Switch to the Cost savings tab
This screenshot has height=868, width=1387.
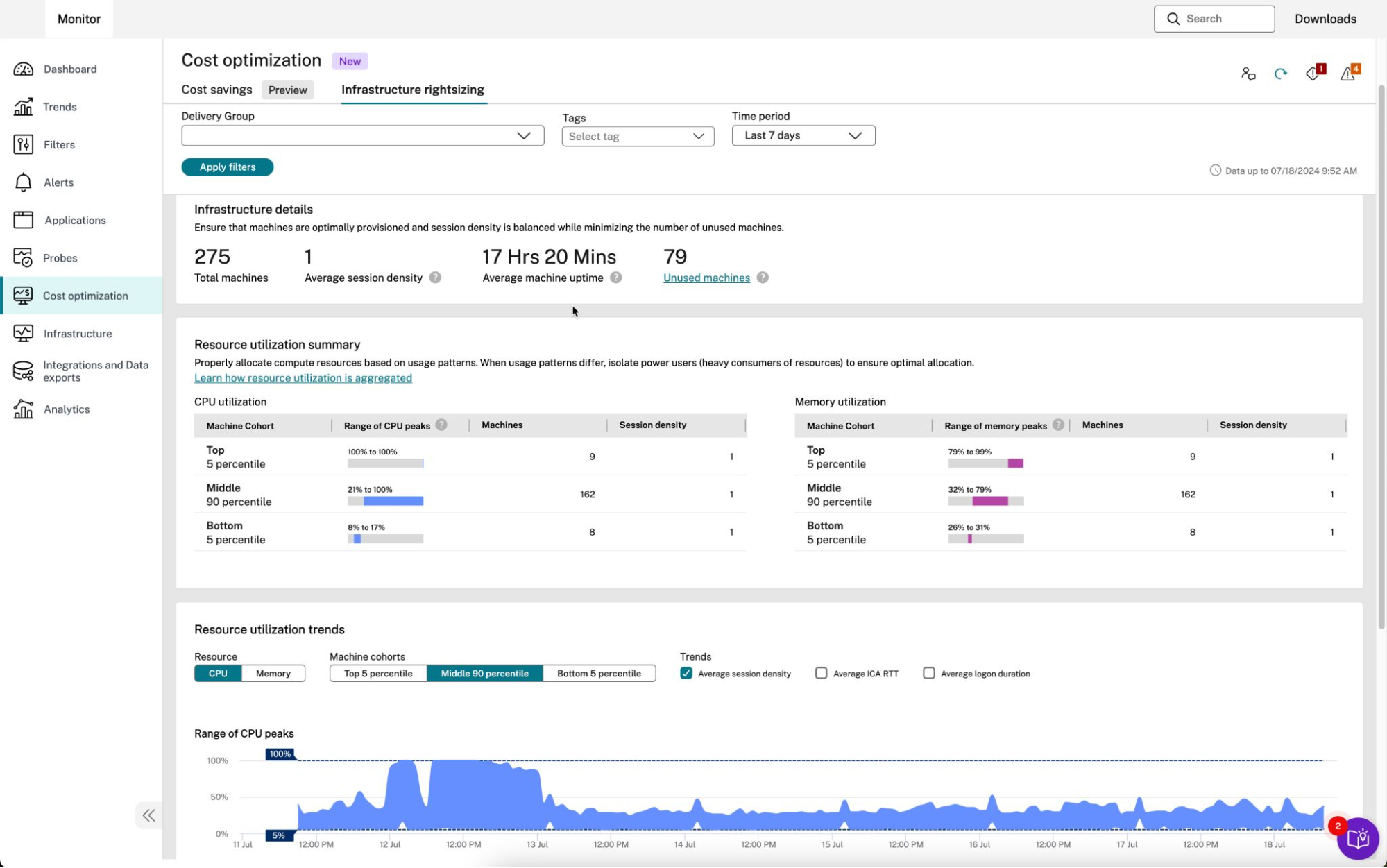[x=216, y=90]
